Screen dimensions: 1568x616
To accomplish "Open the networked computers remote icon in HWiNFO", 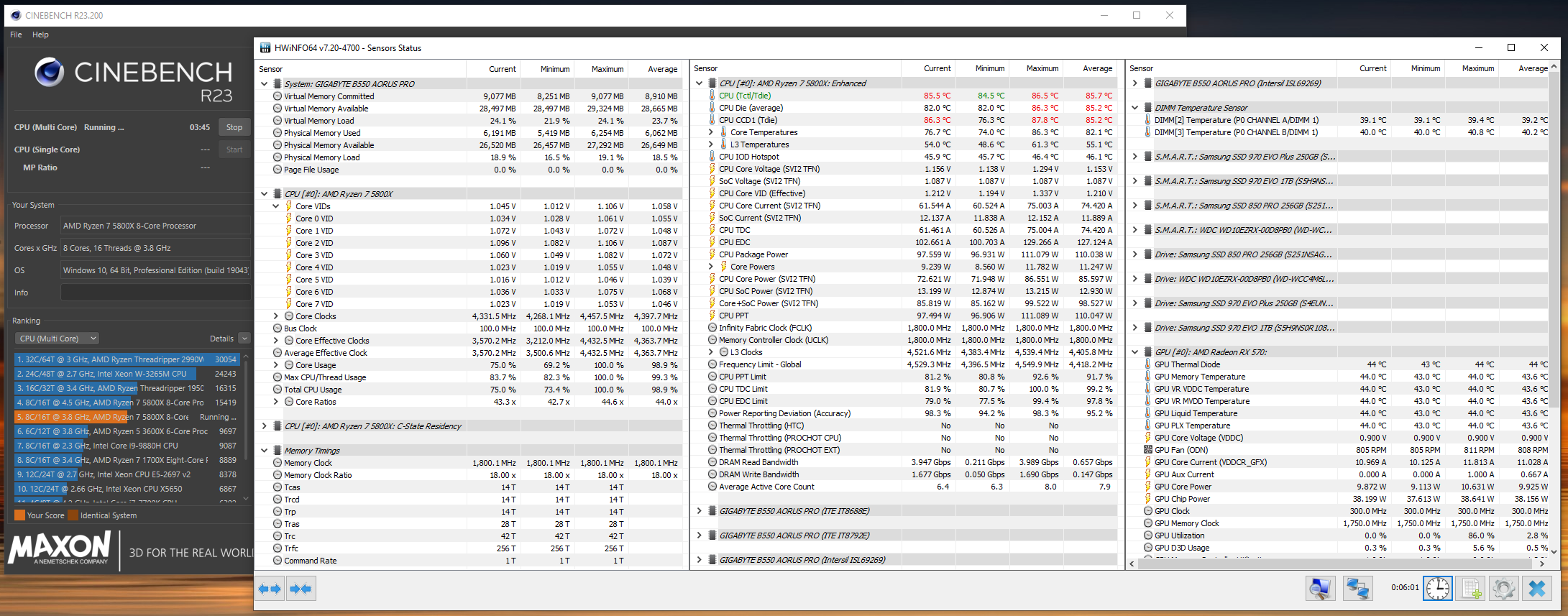I will 1357,589.
